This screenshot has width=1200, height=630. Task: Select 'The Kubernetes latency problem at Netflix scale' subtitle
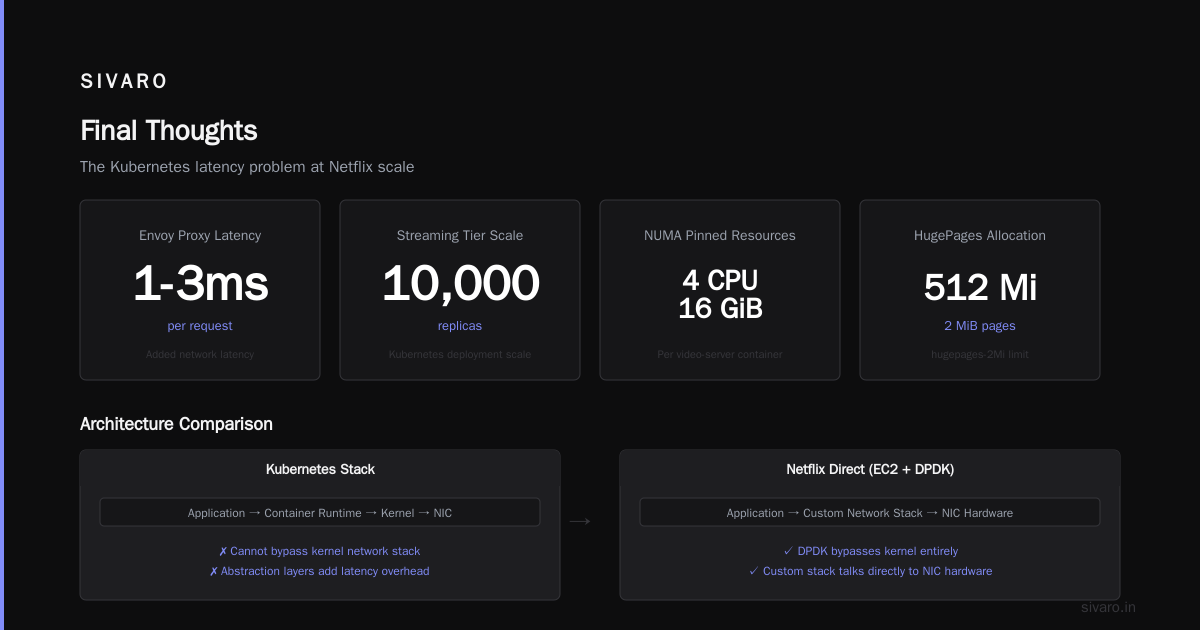[x=247, y=167]
